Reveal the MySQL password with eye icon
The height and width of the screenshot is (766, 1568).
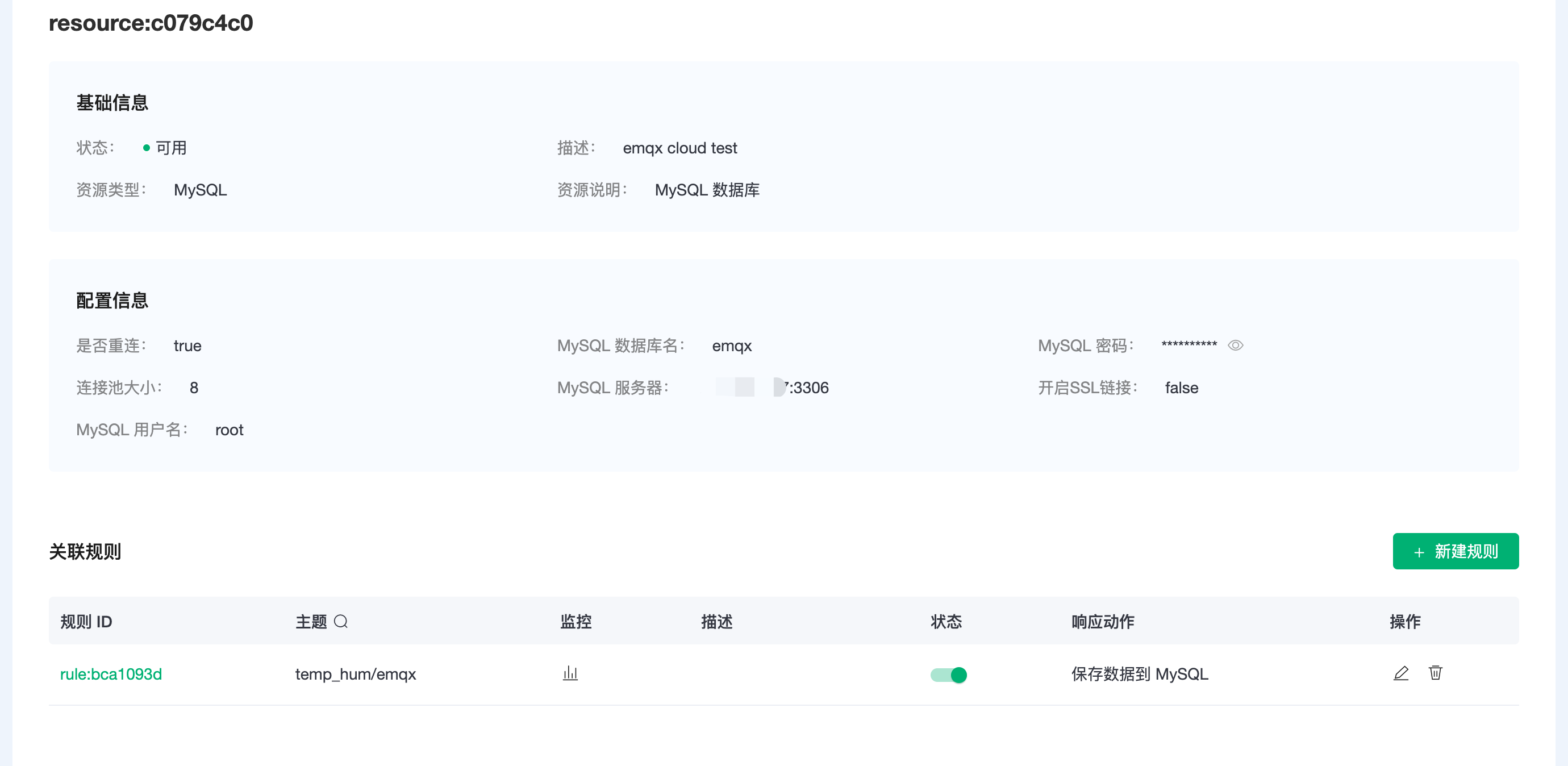point(1235,345)
